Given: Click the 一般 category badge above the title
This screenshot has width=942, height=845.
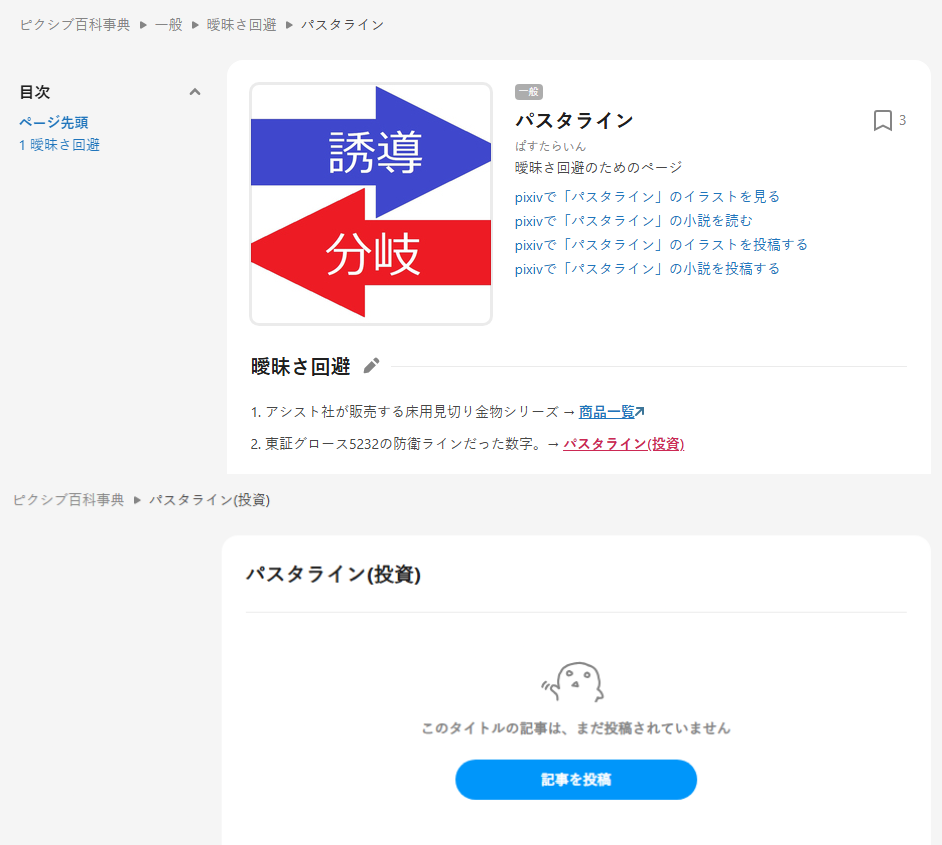Looking at the screenshot, I should point(528,92).
